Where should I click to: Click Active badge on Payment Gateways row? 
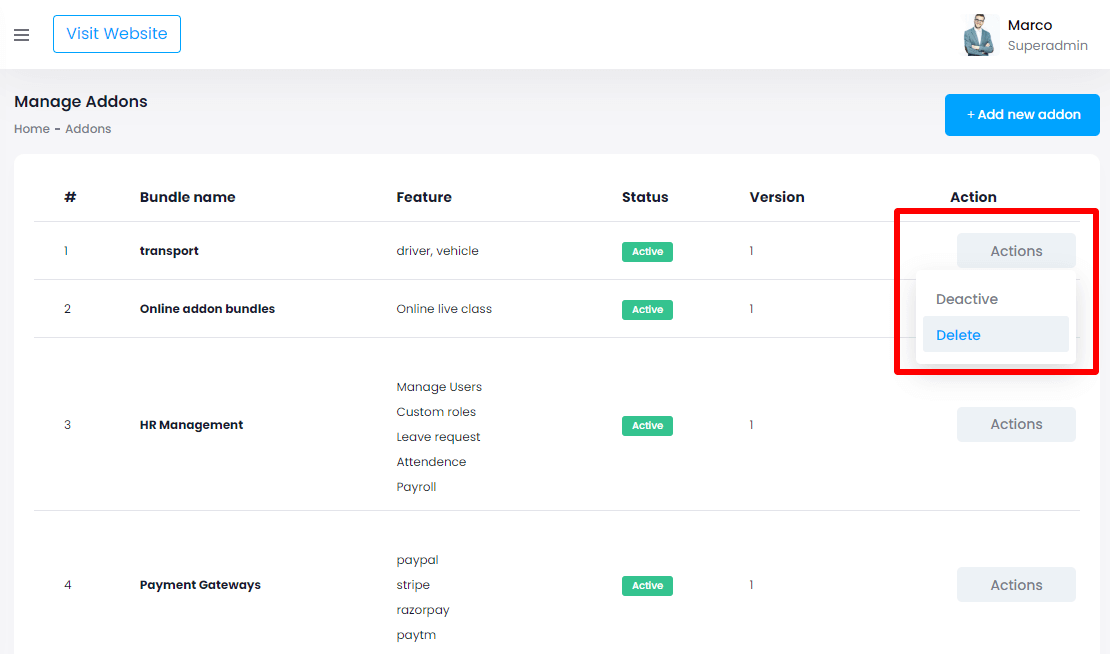pyautogui.click(x=647, y=586)
